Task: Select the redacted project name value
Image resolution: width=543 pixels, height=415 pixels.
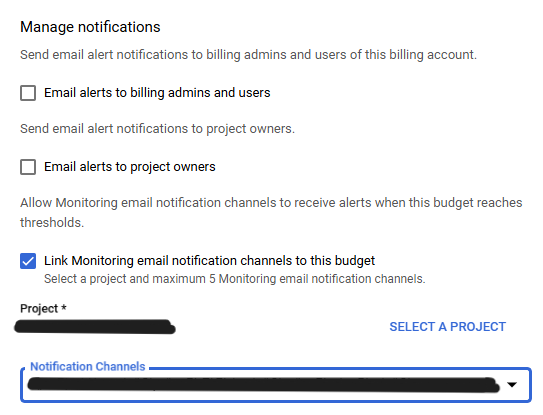Action: pyautogui.click(x=95, y=327)
